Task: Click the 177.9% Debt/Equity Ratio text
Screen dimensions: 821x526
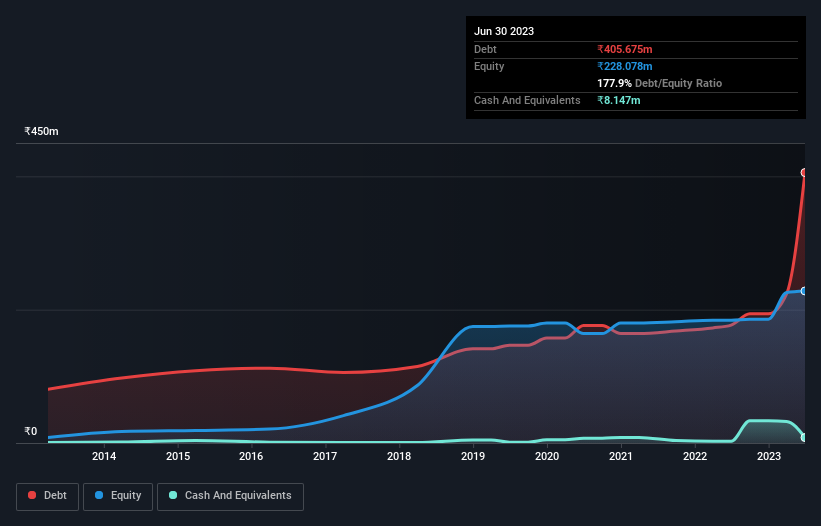Action: (x=659, y=83)
